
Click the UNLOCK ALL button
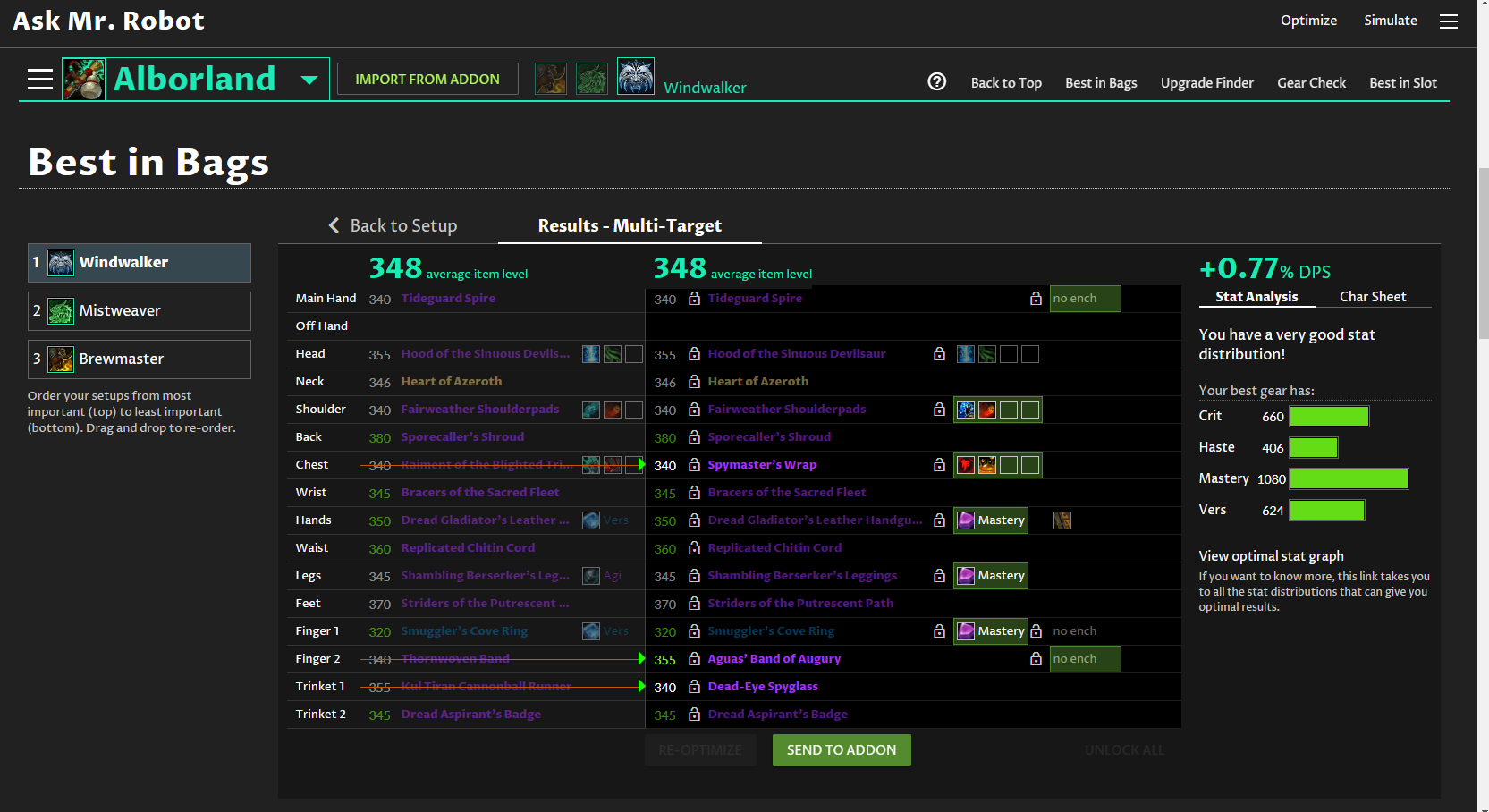point(1124,750)
